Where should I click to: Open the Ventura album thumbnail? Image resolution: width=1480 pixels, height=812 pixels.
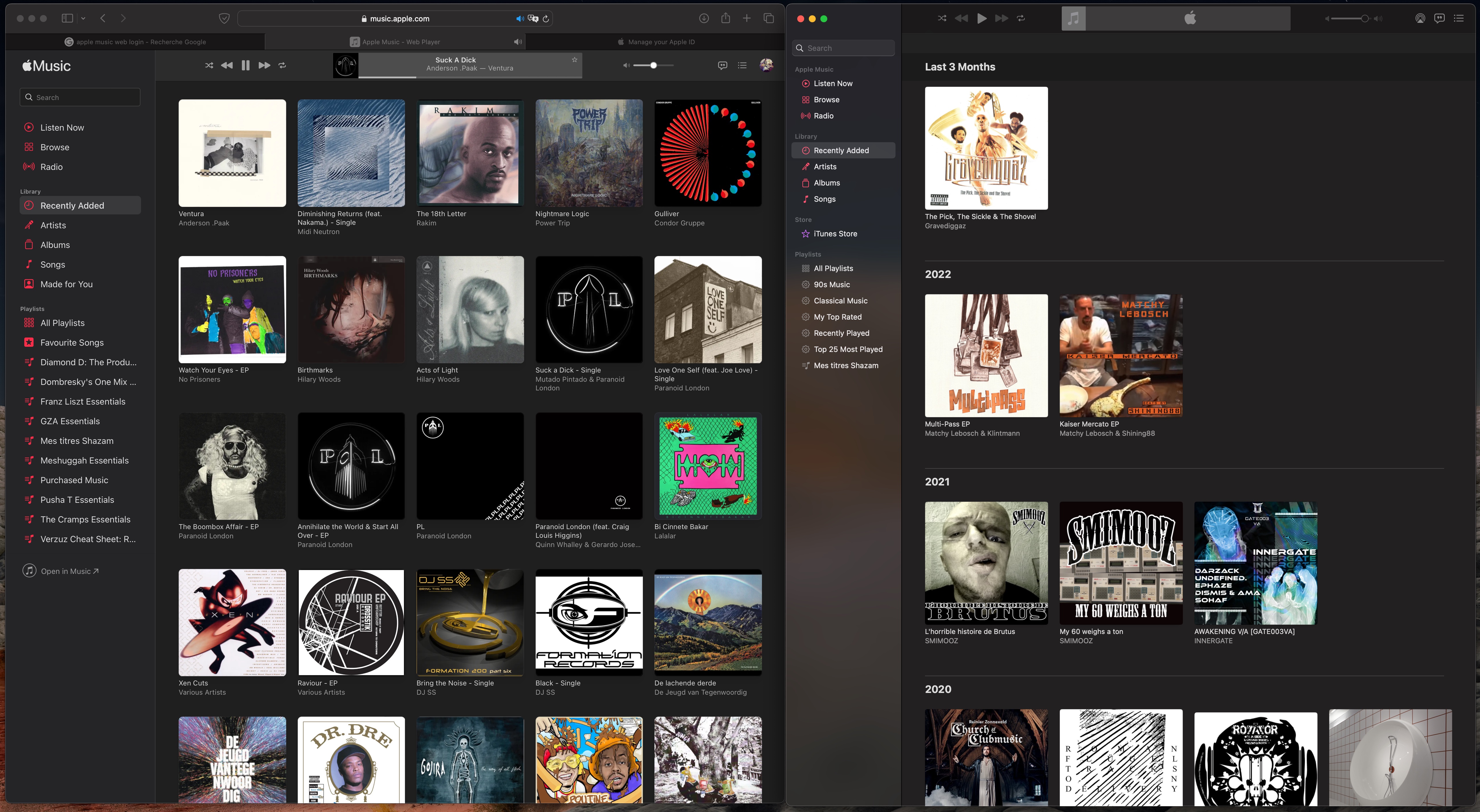click(x=232, y=153)
